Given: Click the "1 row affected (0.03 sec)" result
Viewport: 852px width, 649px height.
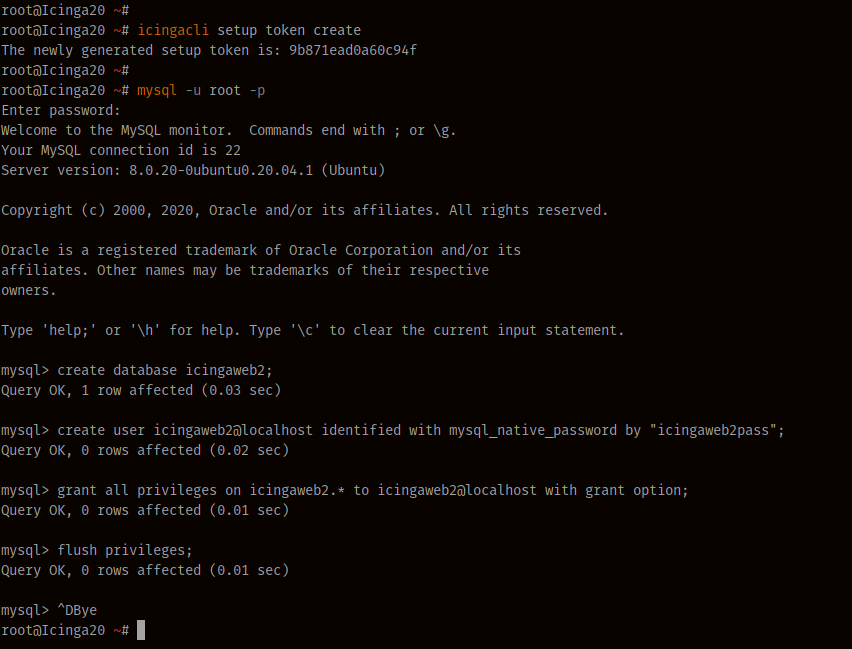Looking at the screenshot, I should coord(181,390).
